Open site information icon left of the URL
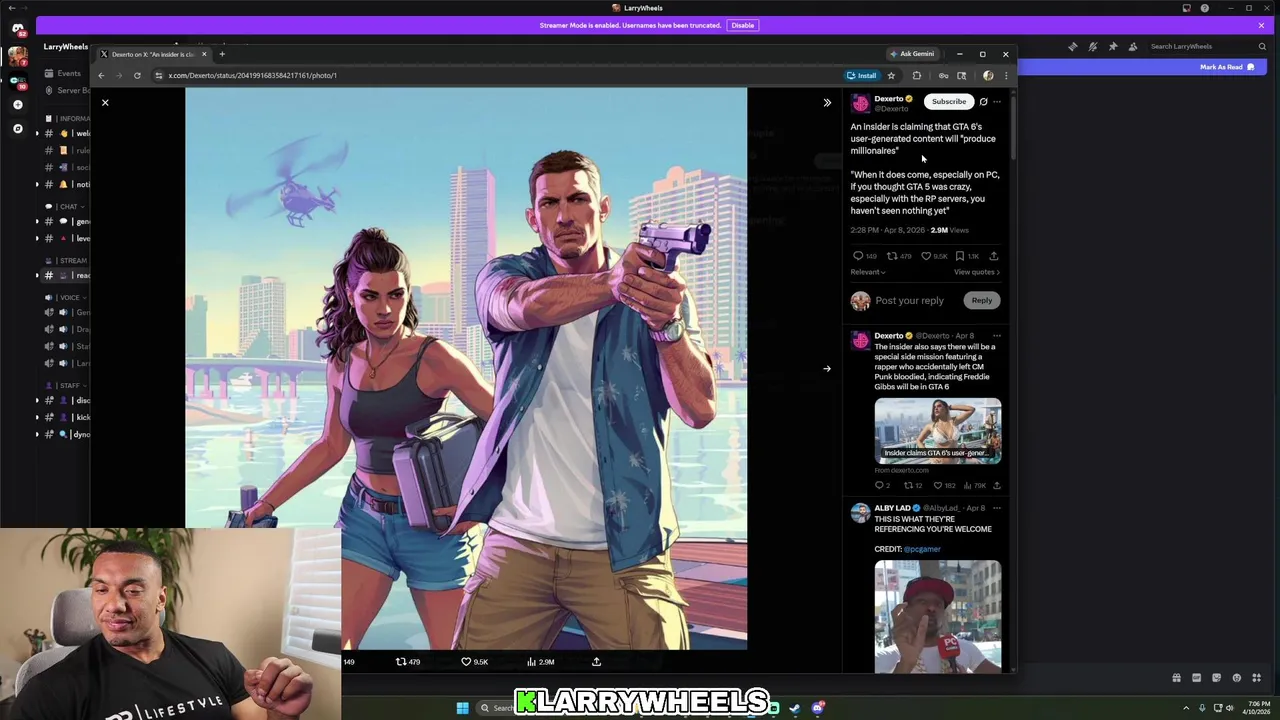Screen dimensions: 1280x720 pos(158,75)
